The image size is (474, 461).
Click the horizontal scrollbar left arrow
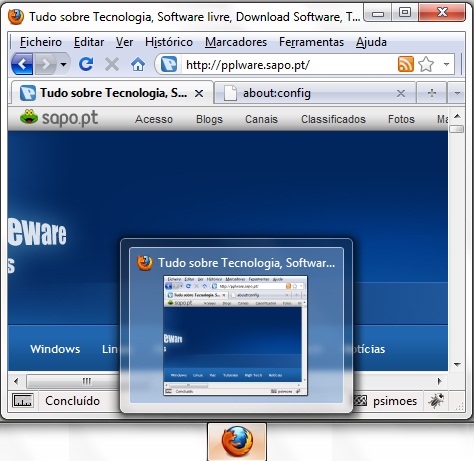16,381
